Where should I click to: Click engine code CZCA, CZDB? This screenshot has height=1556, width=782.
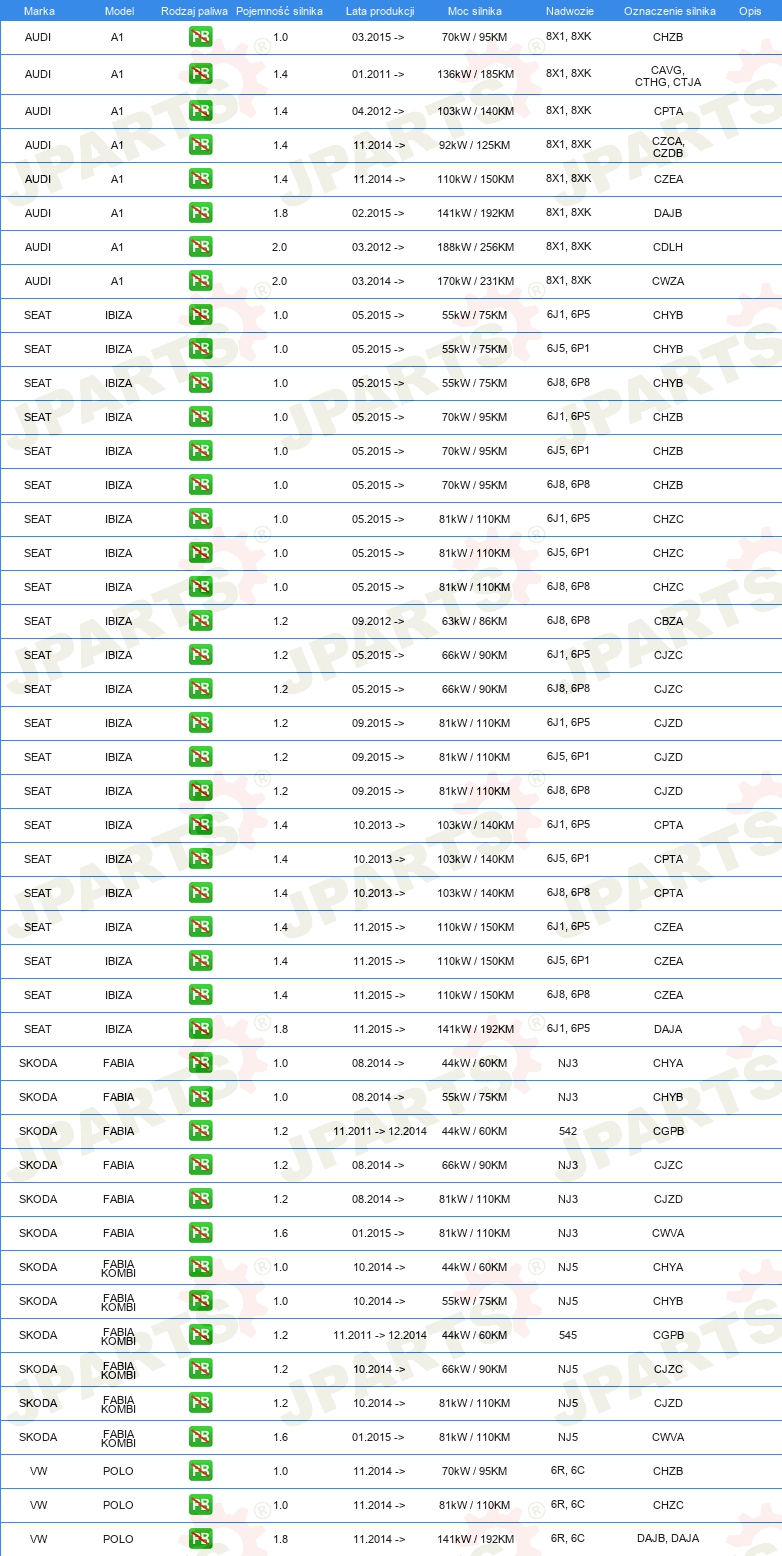pos(668,147)
